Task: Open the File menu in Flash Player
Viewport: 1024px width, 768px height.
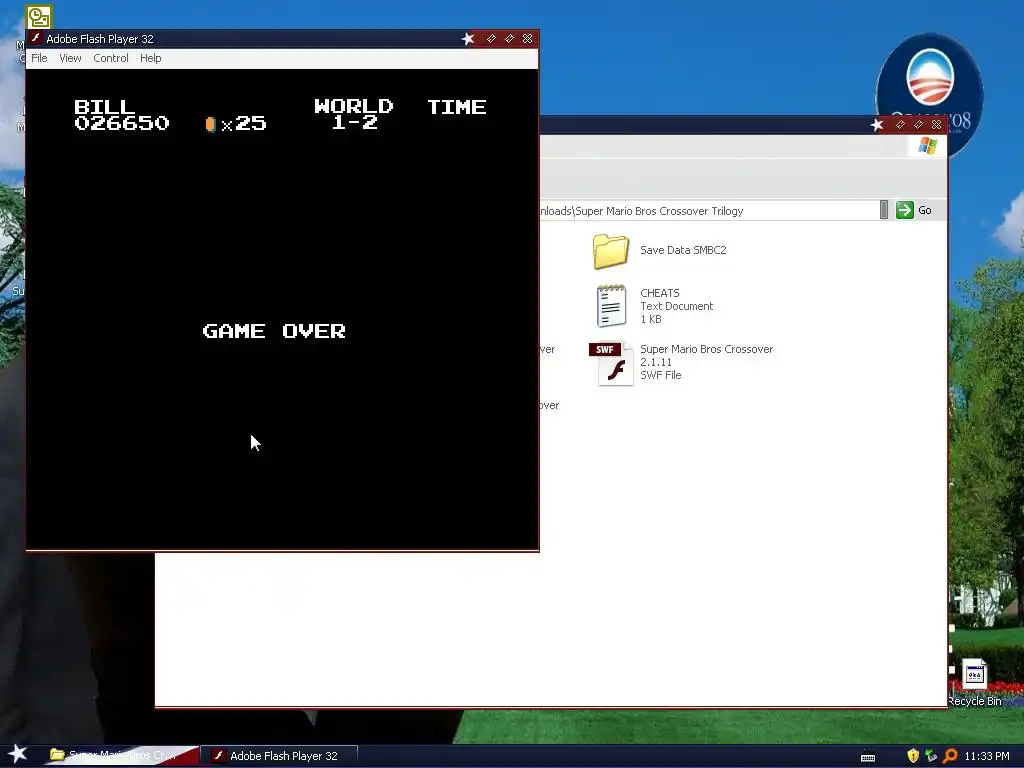Action: [x=39, y=58]
